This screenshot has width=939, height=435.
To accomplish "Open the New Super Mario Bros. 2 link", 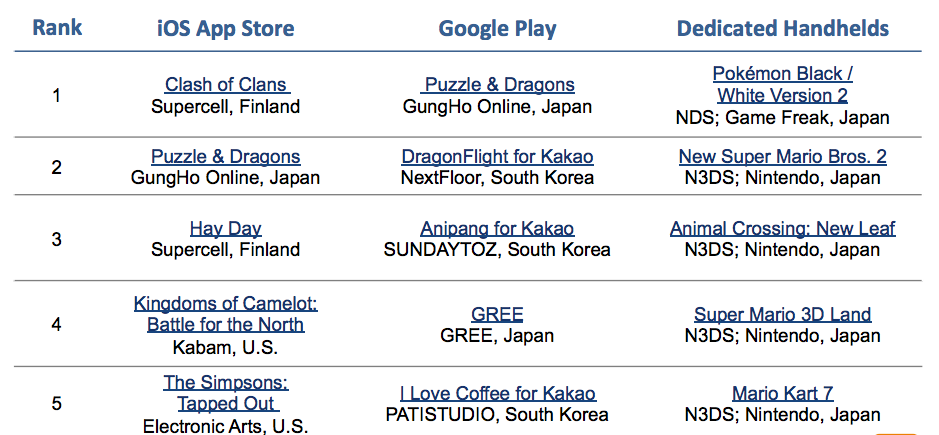I will 783,156.
